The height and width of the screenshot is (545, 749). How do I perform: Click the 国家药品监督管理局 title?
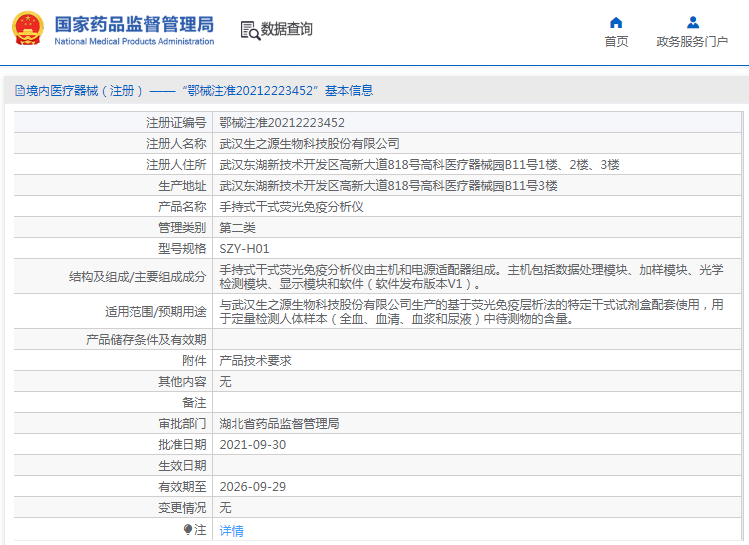point(134,24)
